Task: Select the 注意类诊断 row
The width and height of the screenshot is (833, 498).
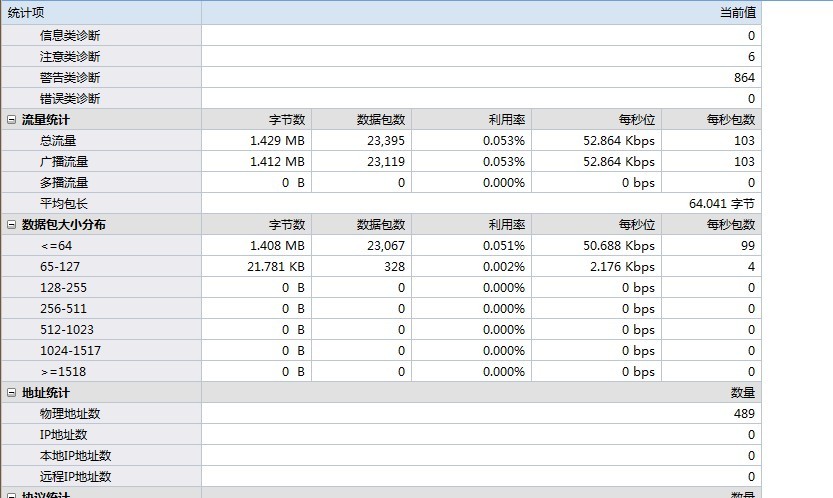Action: (70, 57)
